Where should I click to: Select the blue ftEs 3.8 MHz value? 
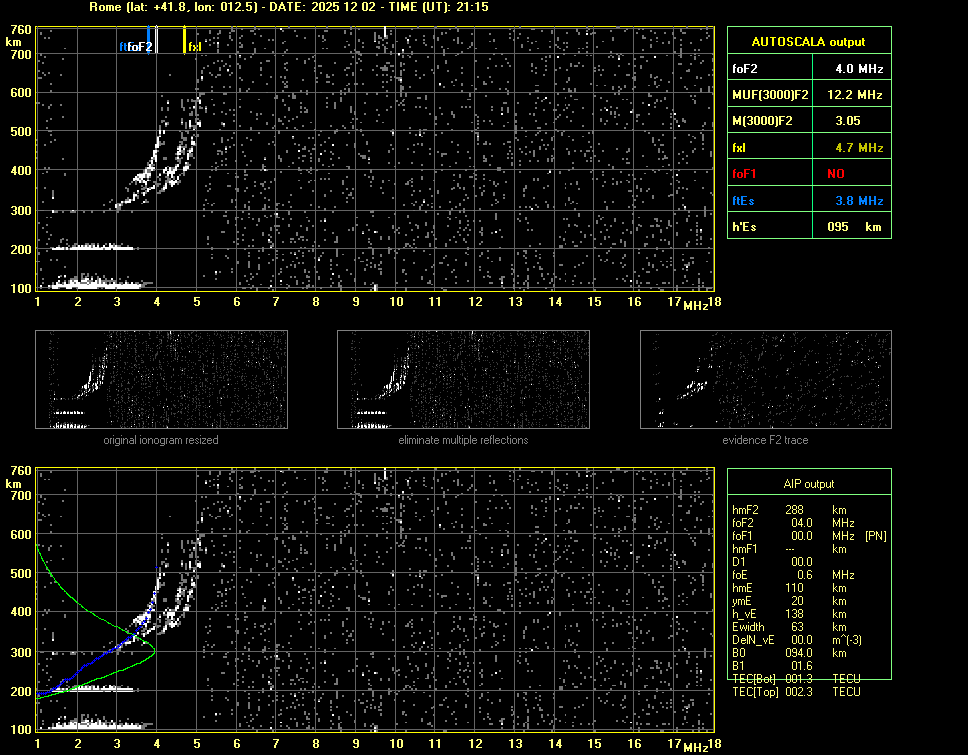(859, 200)
